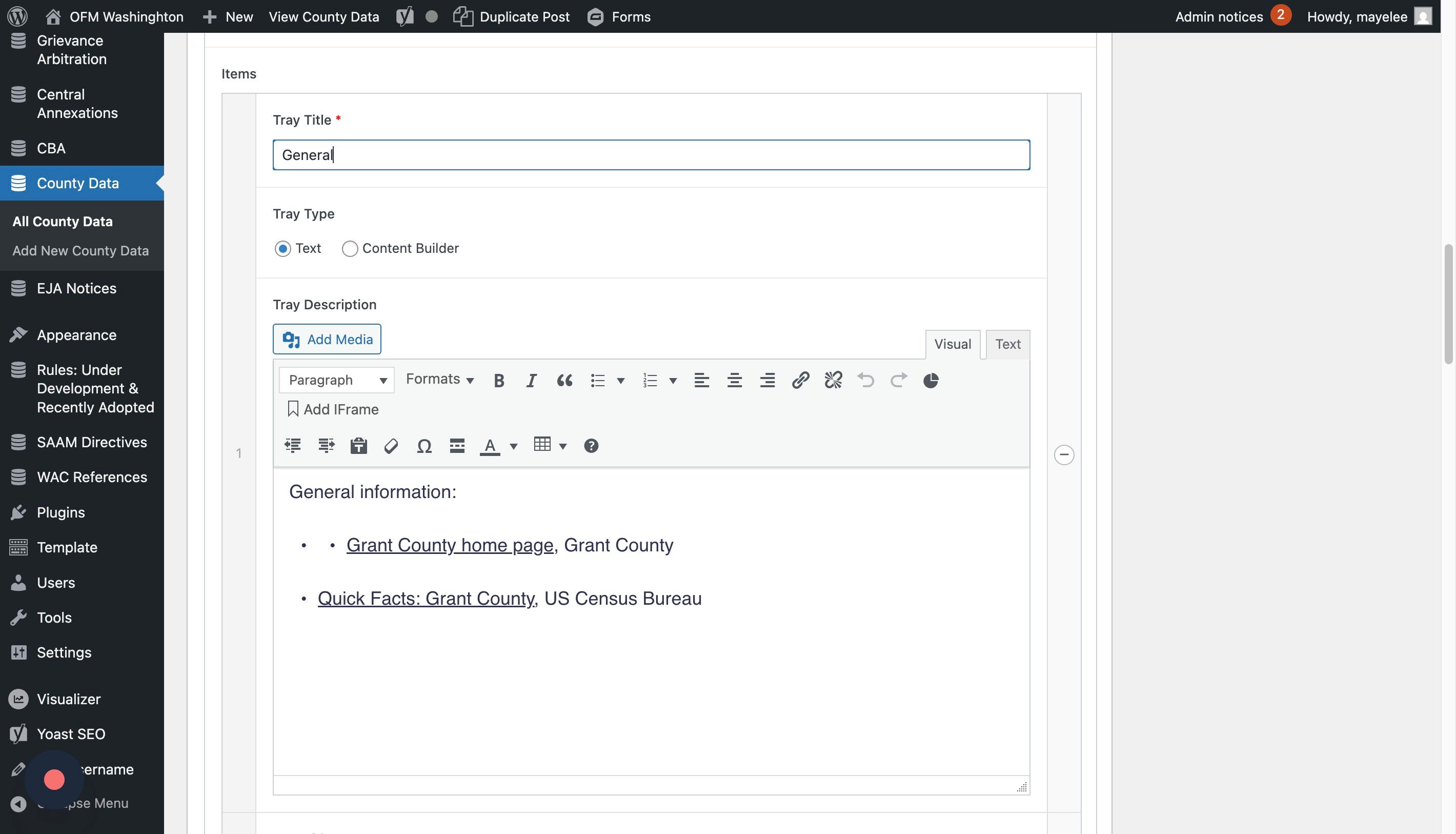This screenshot has width=1456, height=834.
Task: Click into the Tray Title field
Action: click(x=651, y=155)
